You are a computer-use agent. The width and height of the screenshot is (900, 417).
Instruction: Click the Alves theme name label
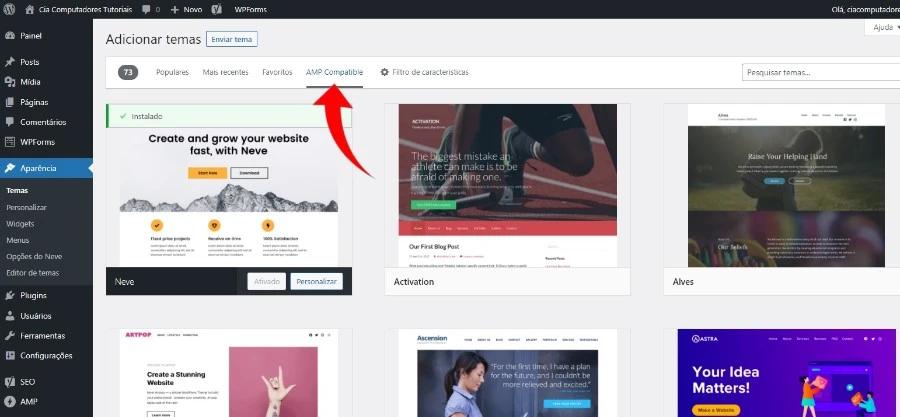click(x=683, y=282)
